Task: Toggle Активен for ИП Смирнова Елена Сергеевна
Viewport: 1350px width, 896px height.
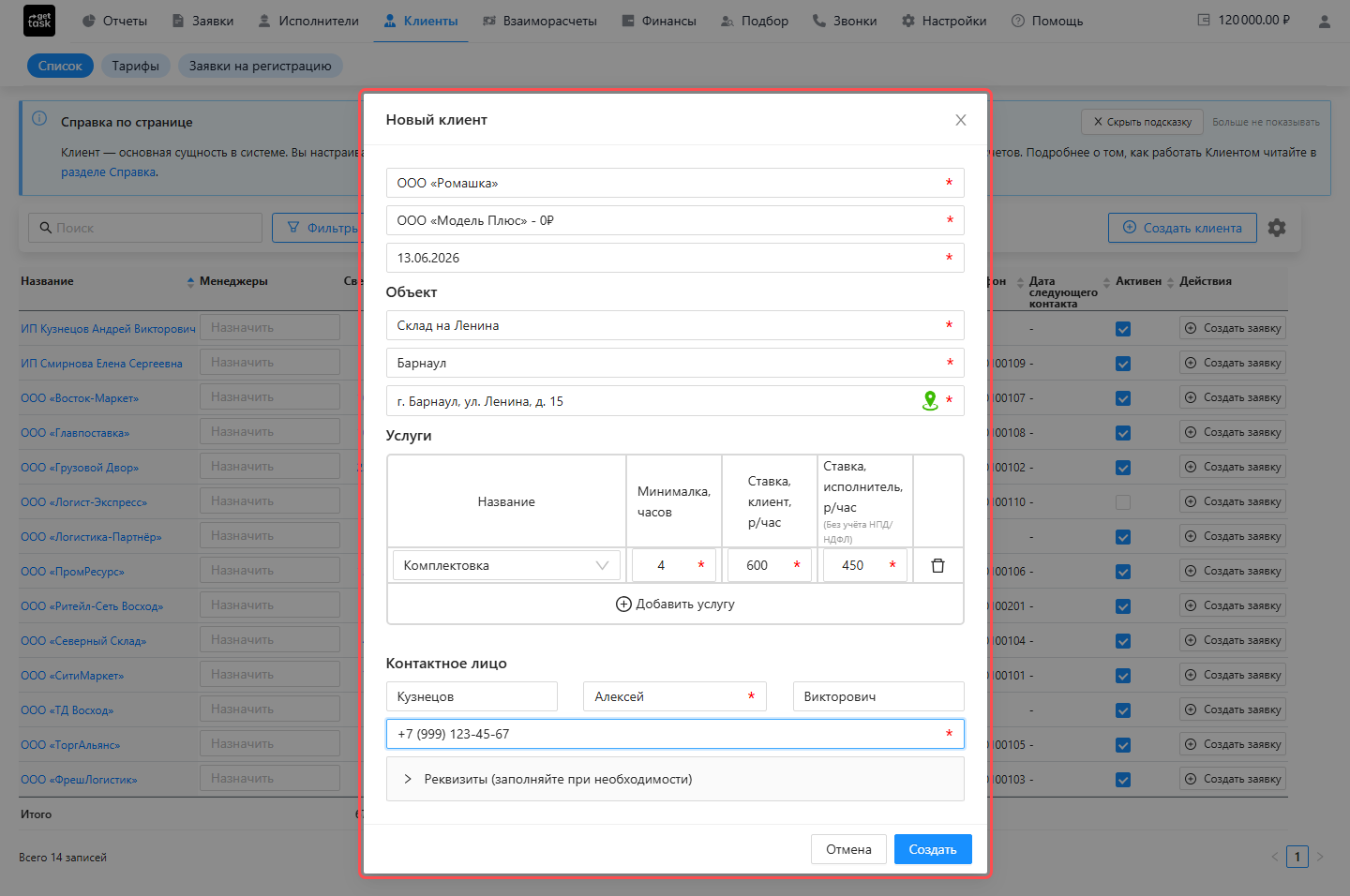Action: tap(1123, 364)
